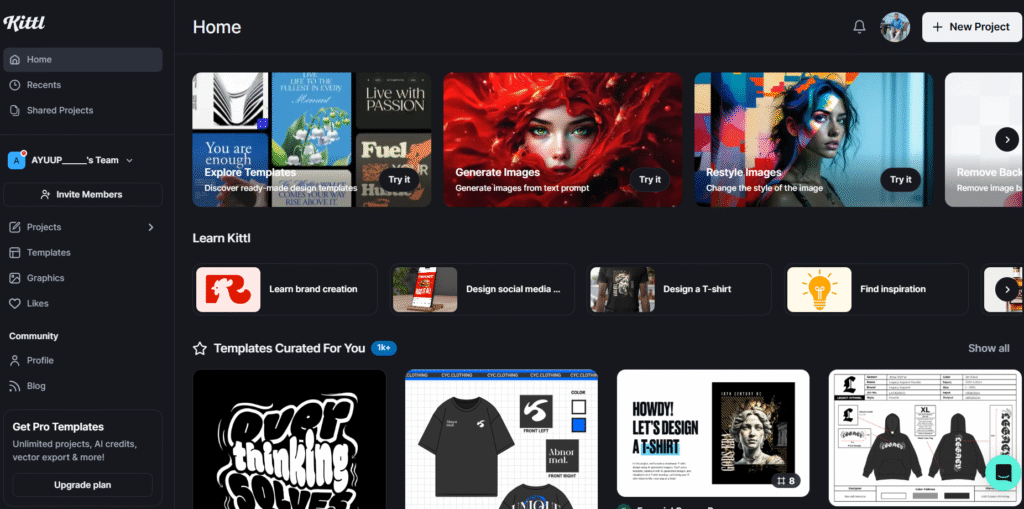
Task: Click the Get Pro Templates heading
Action: (58, 427)
